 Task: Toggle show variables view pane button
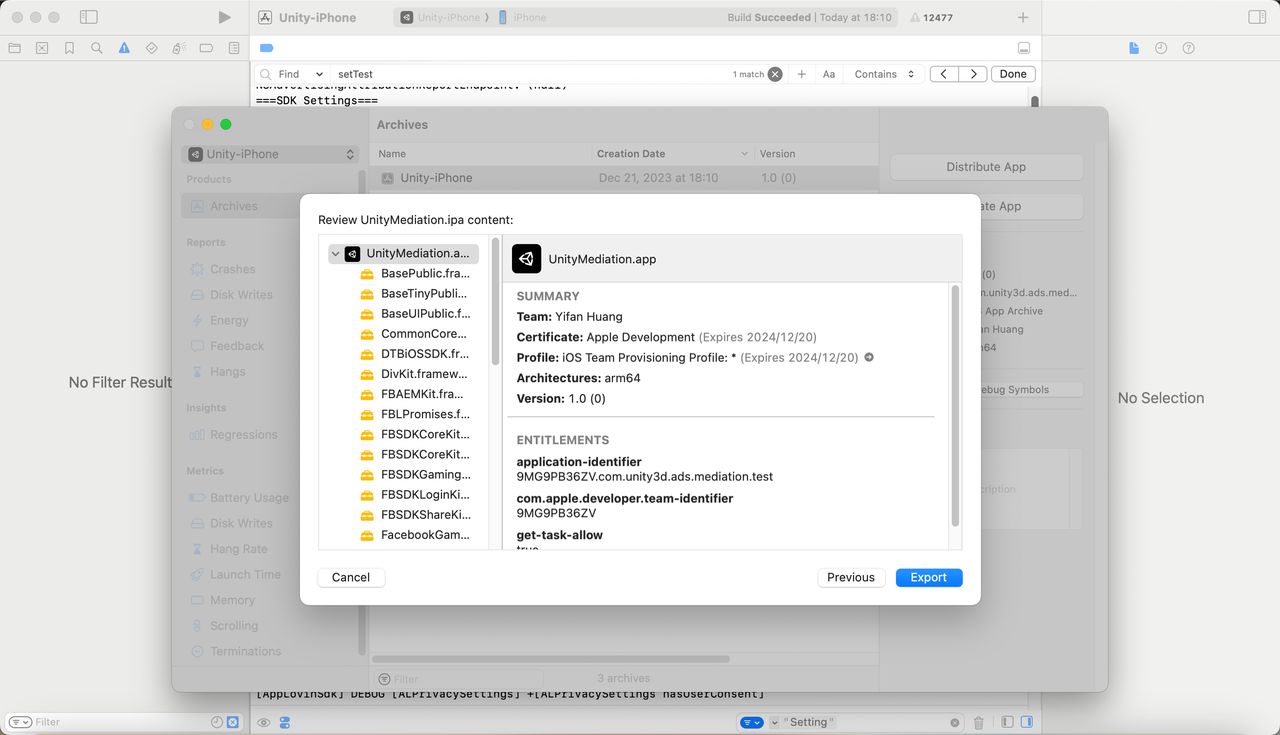pyautogui.click(x=1007, y=722)
